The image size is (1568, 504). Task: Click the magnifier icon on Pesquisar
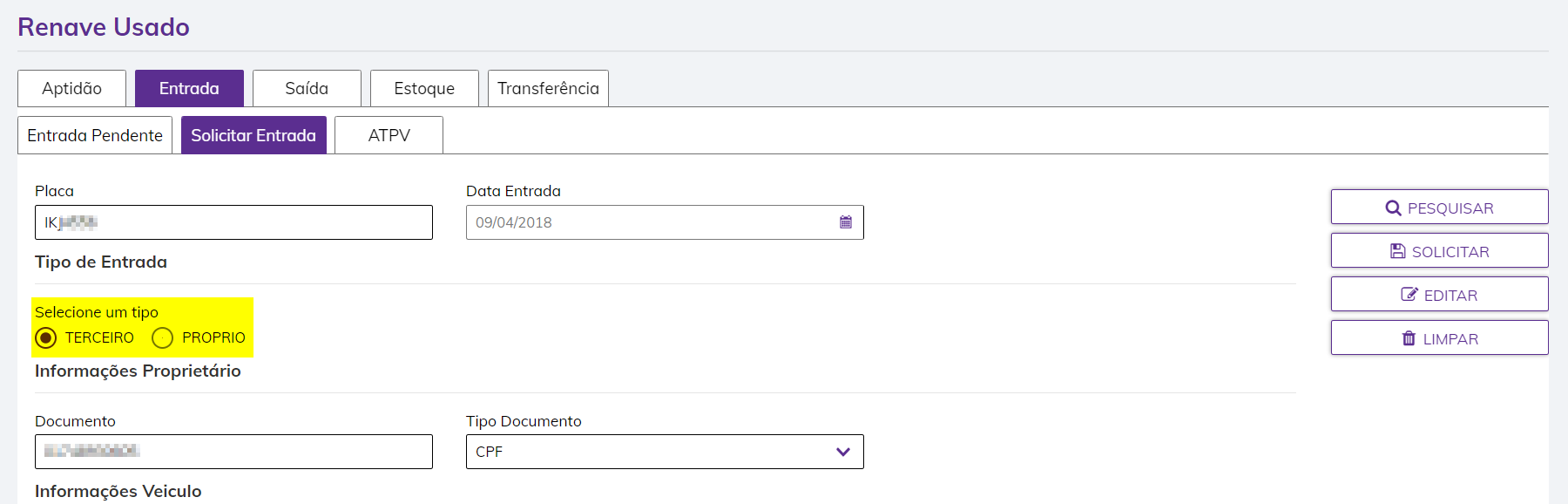click(1393, 208)
